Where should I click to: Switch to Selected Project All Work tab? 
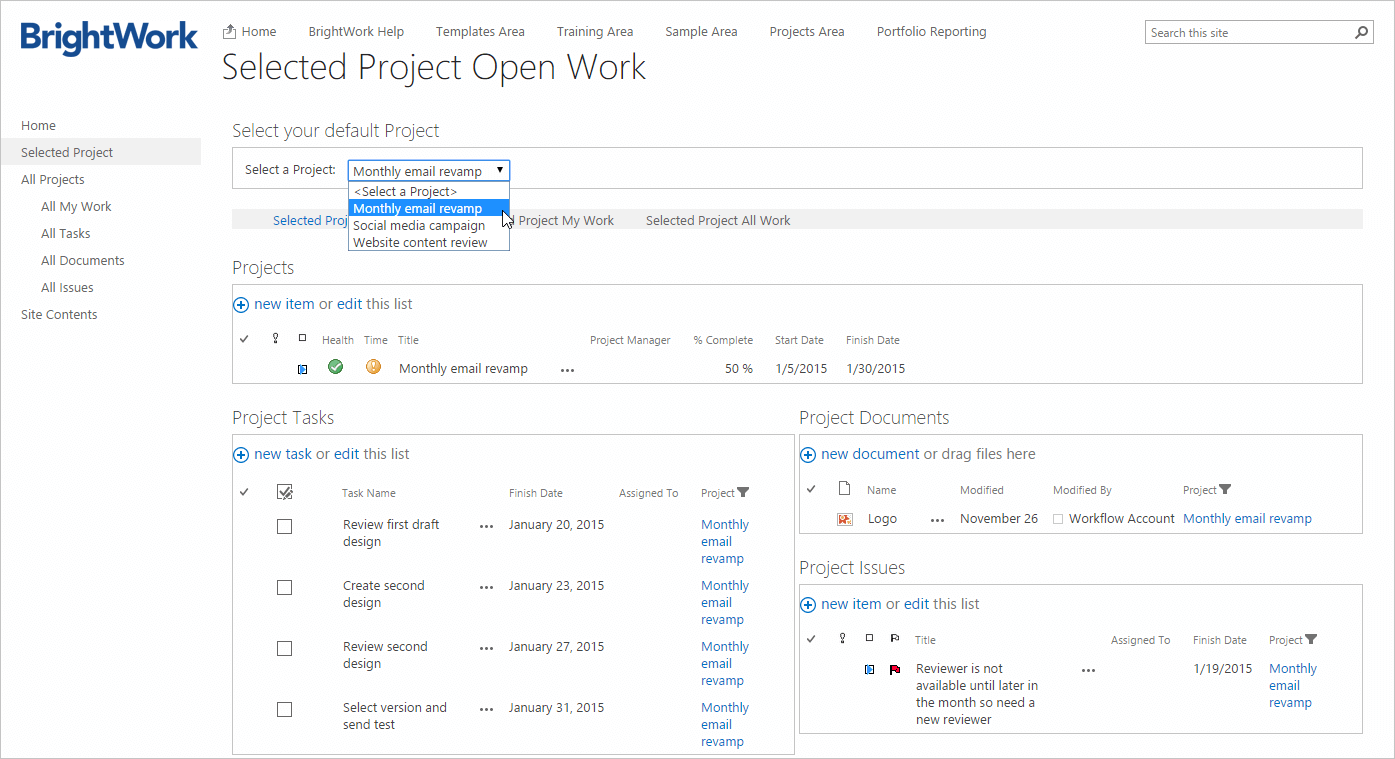point(717,220)
